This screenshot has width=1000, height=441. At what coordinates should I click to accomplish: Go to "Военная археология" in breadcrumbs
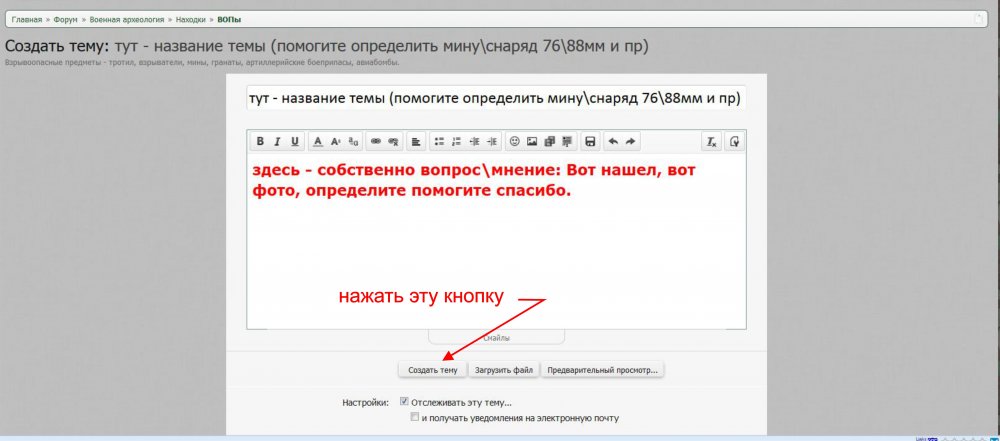coord(126,19)
